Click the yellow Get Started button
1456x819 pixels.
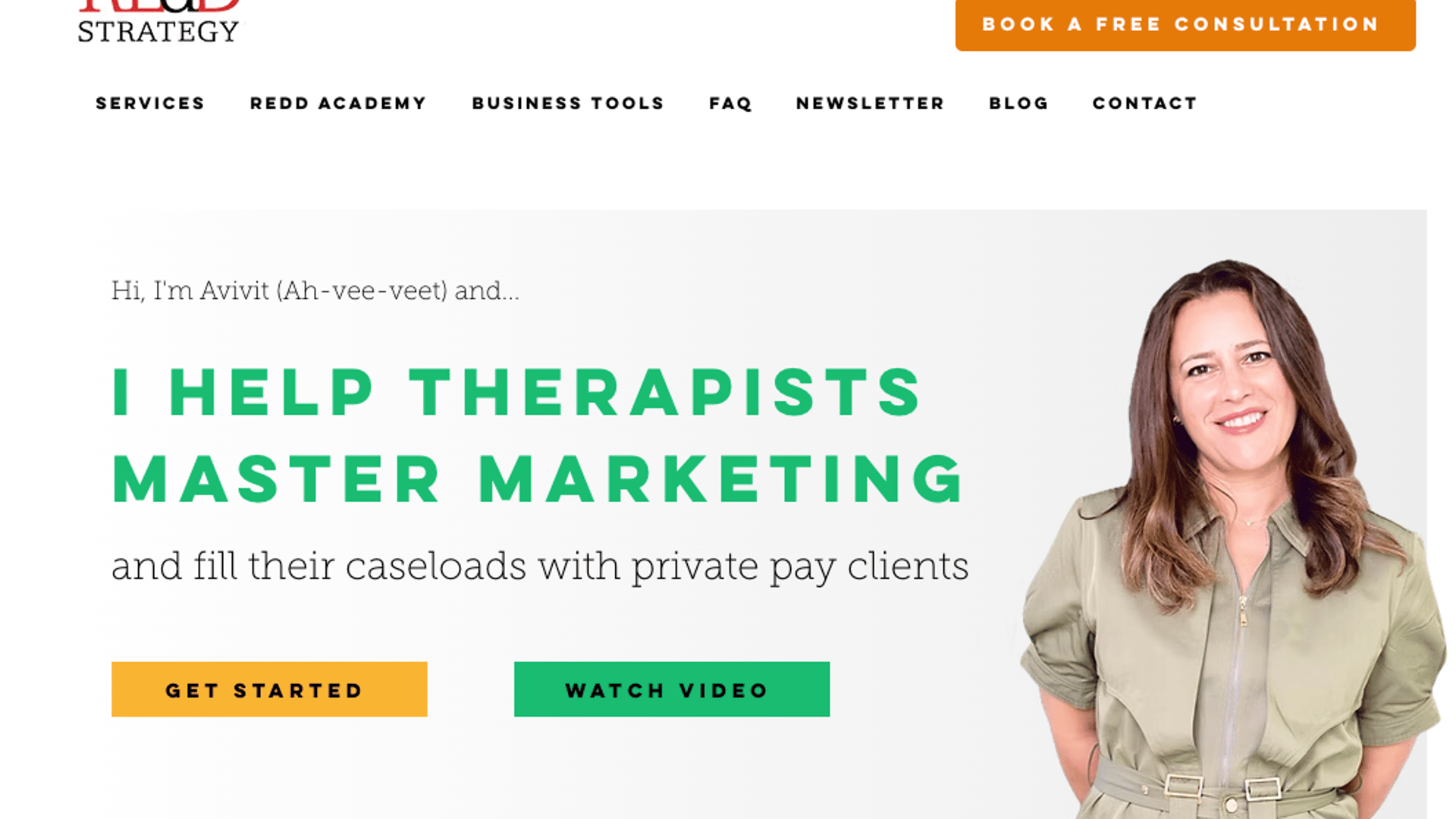coord(269,689)
